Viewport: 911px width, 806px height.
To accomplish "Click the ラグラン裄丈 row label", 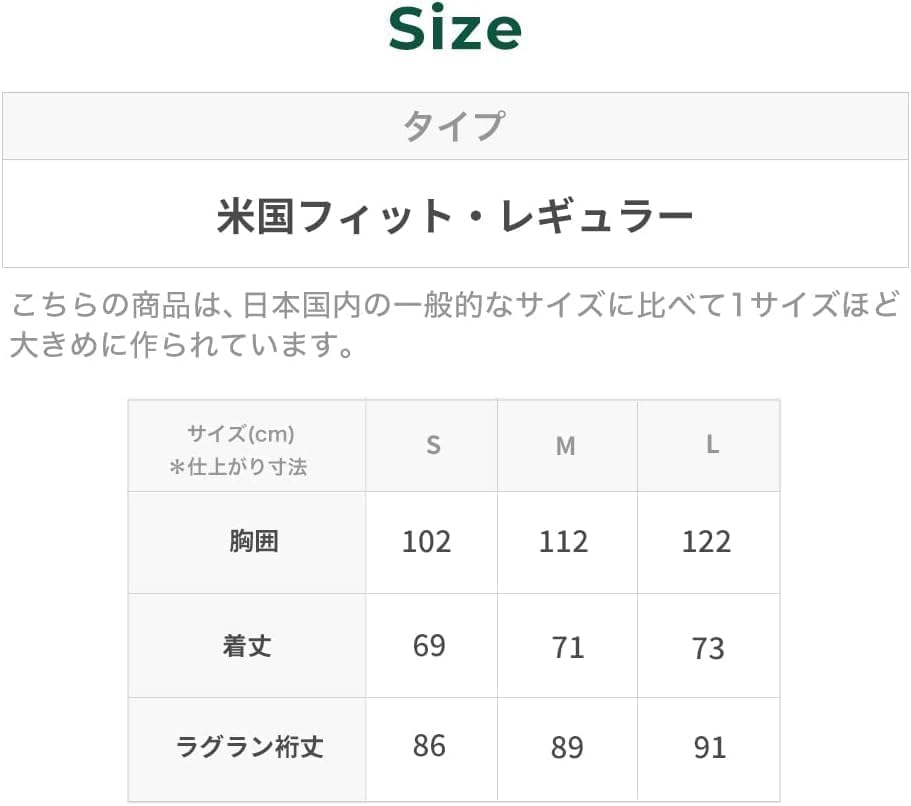I will click(249, 747).
